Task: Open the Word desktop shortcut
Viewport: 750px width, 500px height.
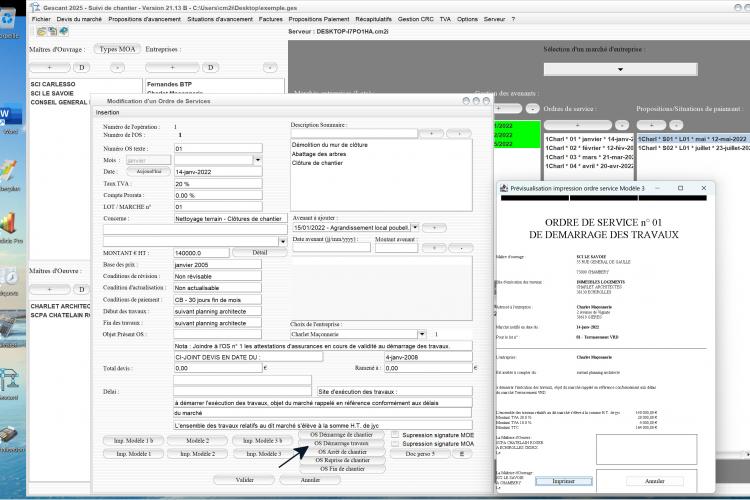Action: [11, 116]
